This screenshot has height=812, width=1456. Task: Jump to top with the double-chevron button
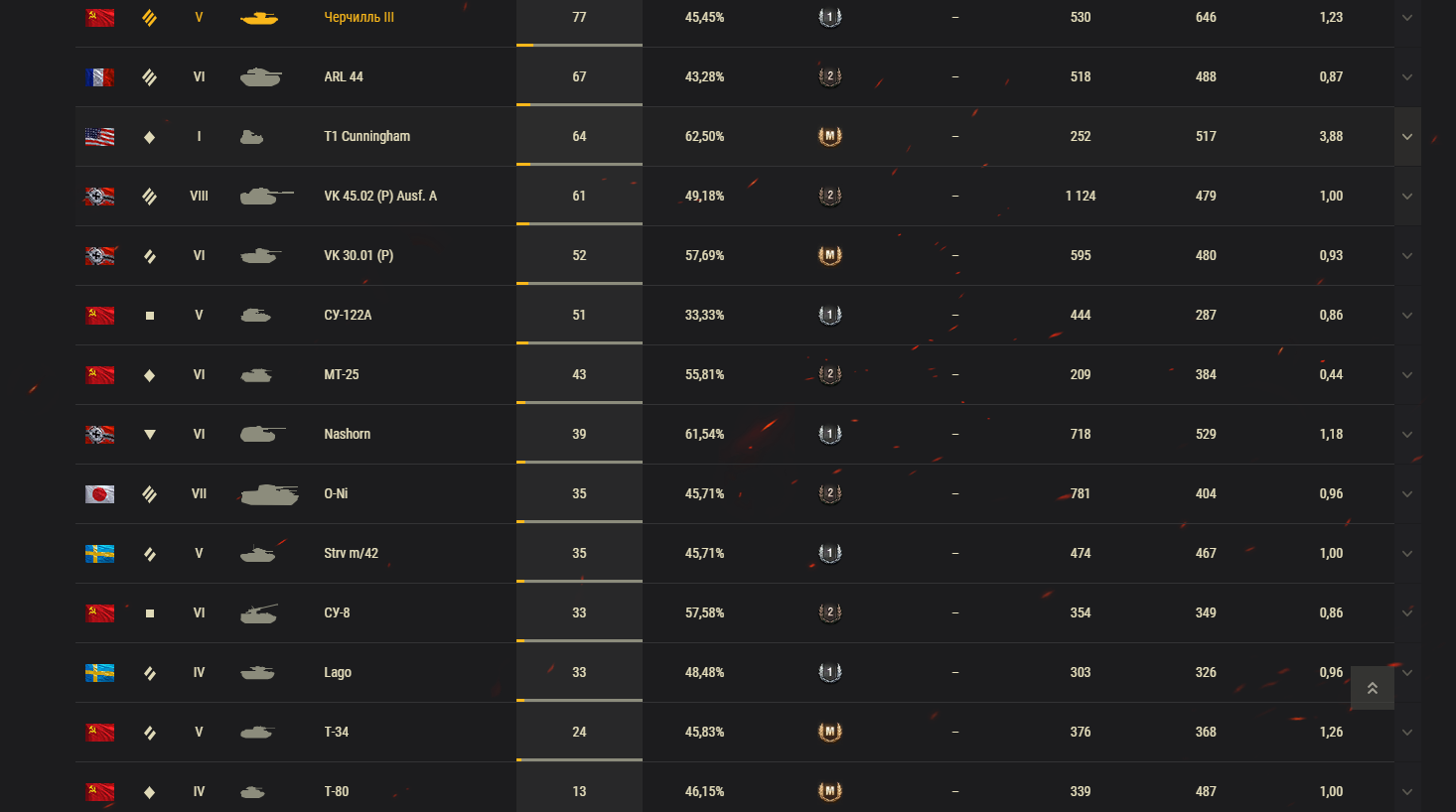[x=1373, y=688]
